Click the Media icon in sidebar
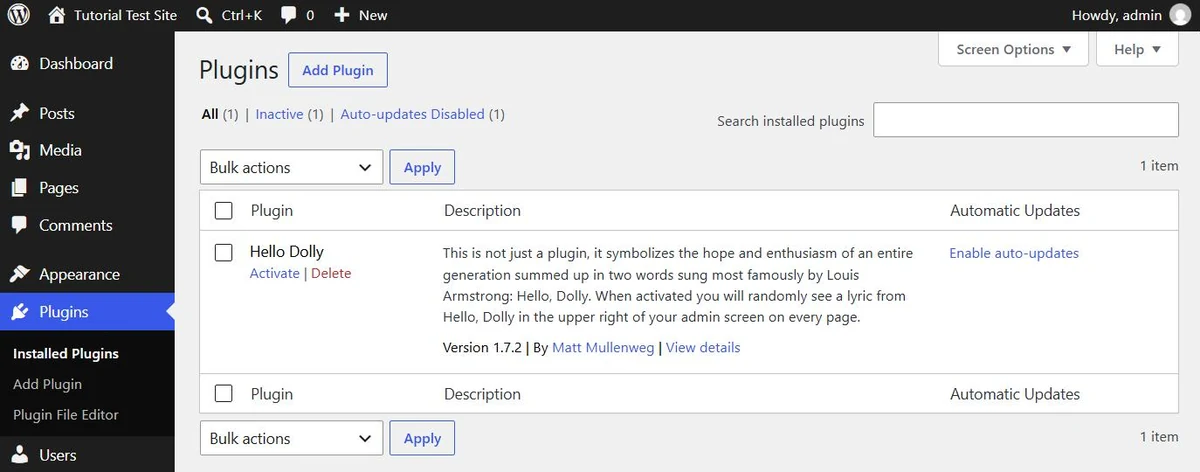Image resolution: width=1200 pixels, height=472 pixels. click(20, 150)
